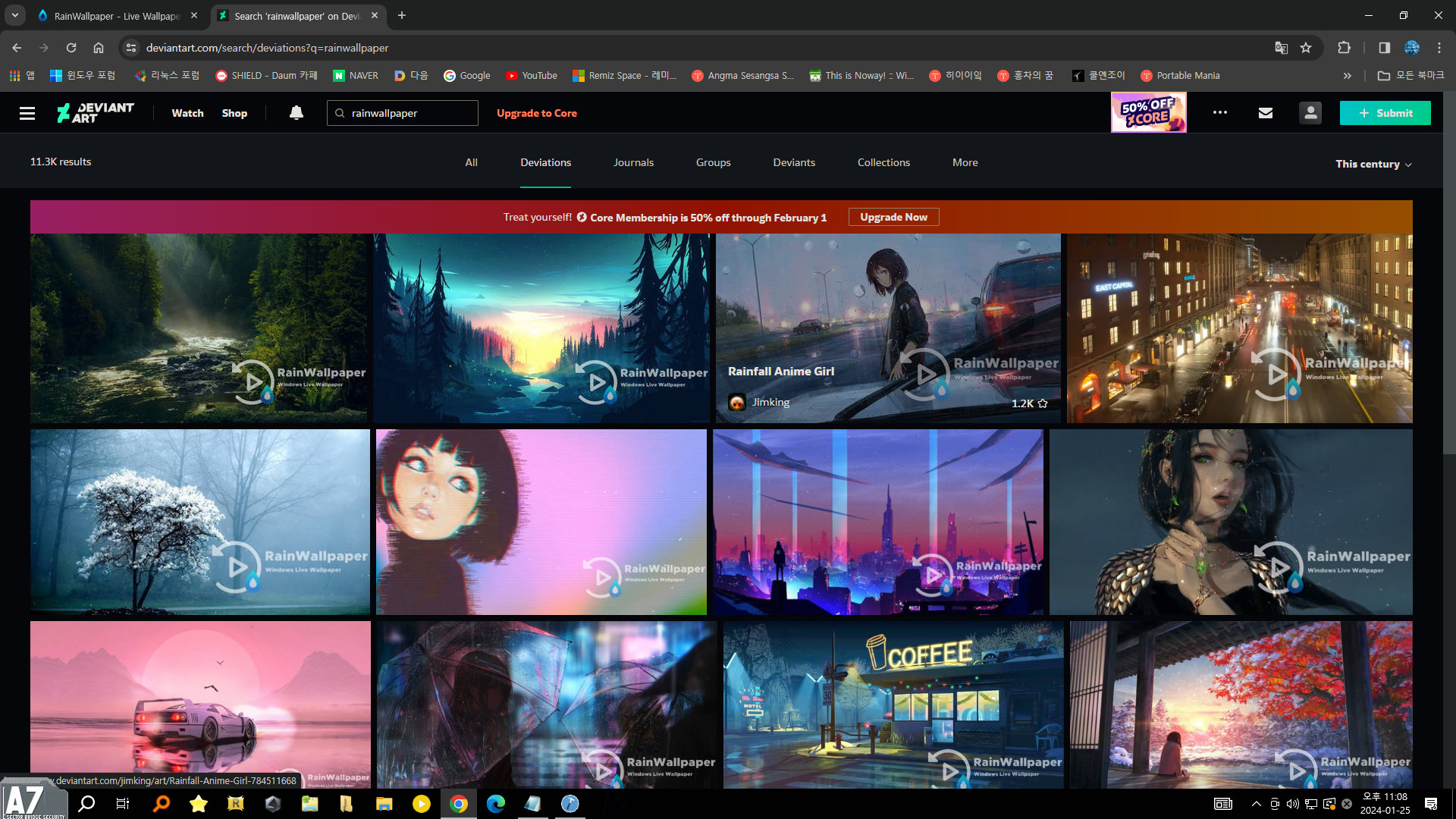Launch Microsoft Edge from the taskbar
The width and height of the screenshot is (1456, 819).
[x=496, y=804]
